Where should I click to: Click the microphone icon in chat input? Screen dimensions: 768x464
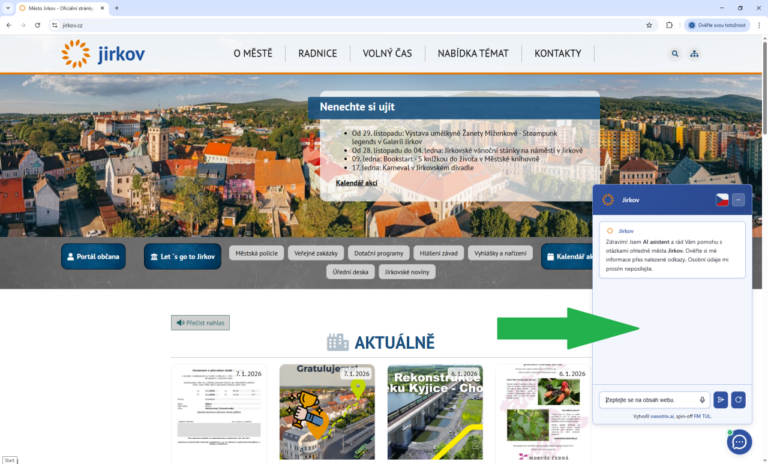coord(702,400)
